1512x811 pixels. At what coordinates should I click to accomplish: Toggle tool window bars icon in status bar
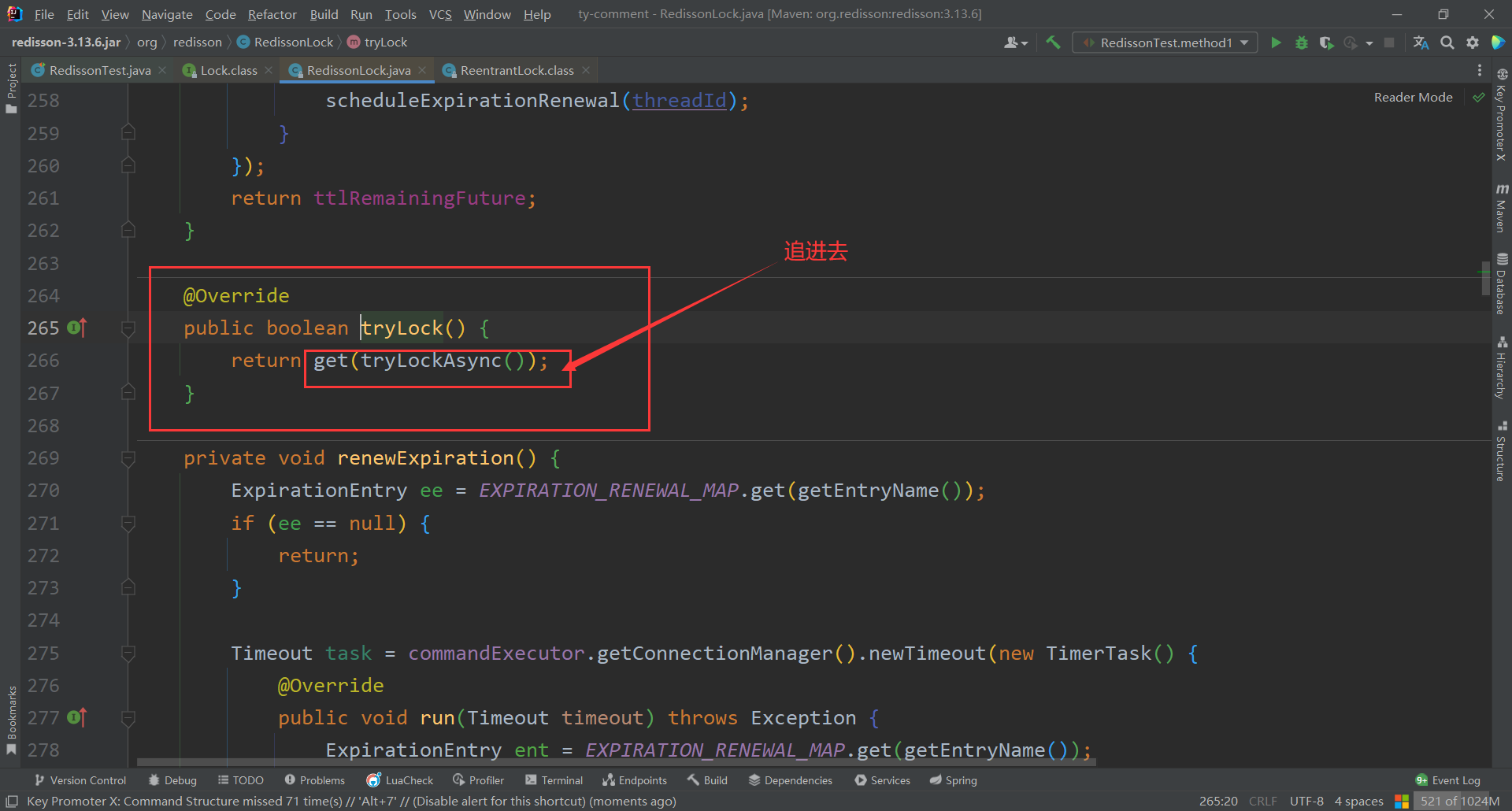[x=12, y=801]
